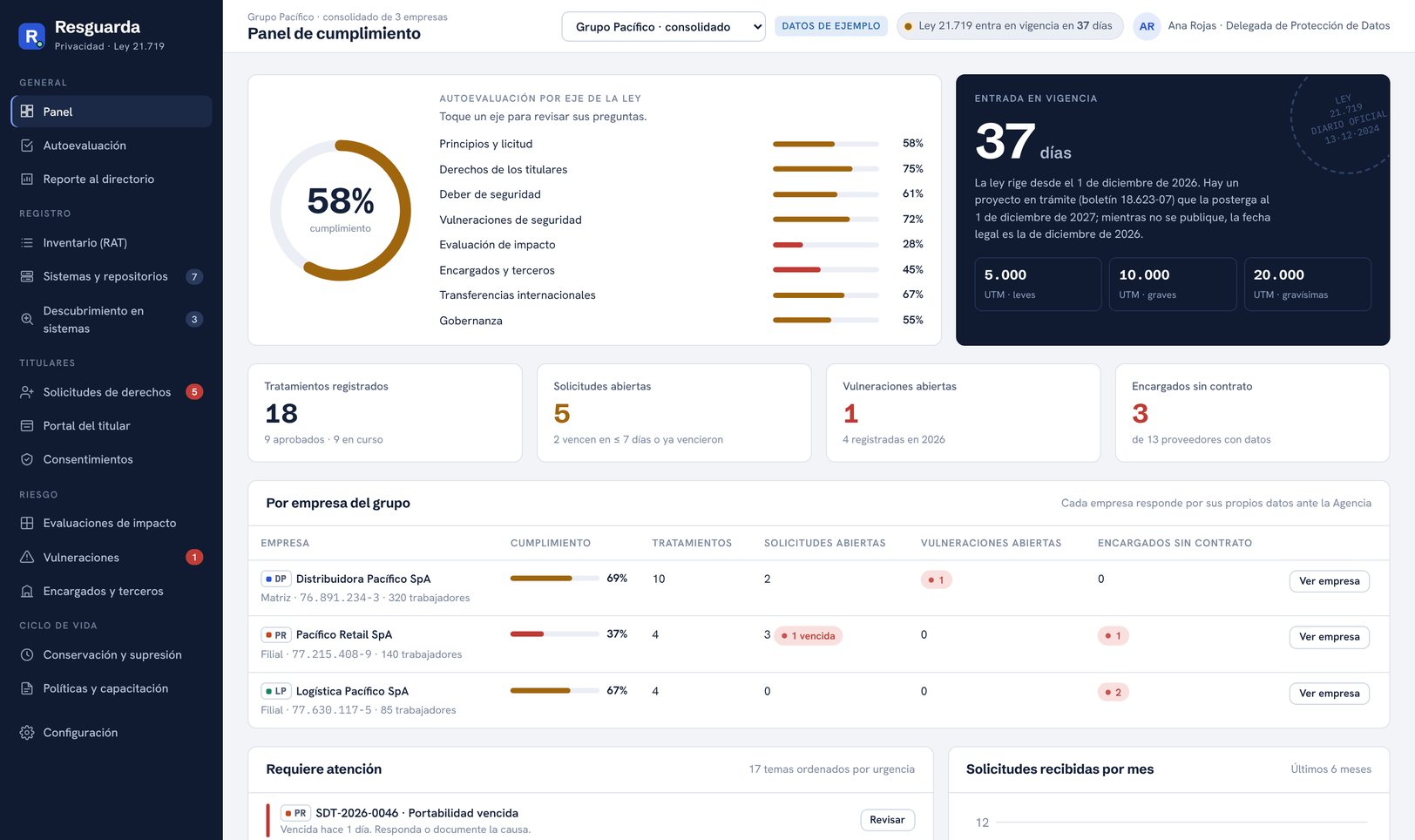The width and height of the screenshot is (1415, 840).
Task: Click the Sistemas y repositorios server icon
Action: 27,276
